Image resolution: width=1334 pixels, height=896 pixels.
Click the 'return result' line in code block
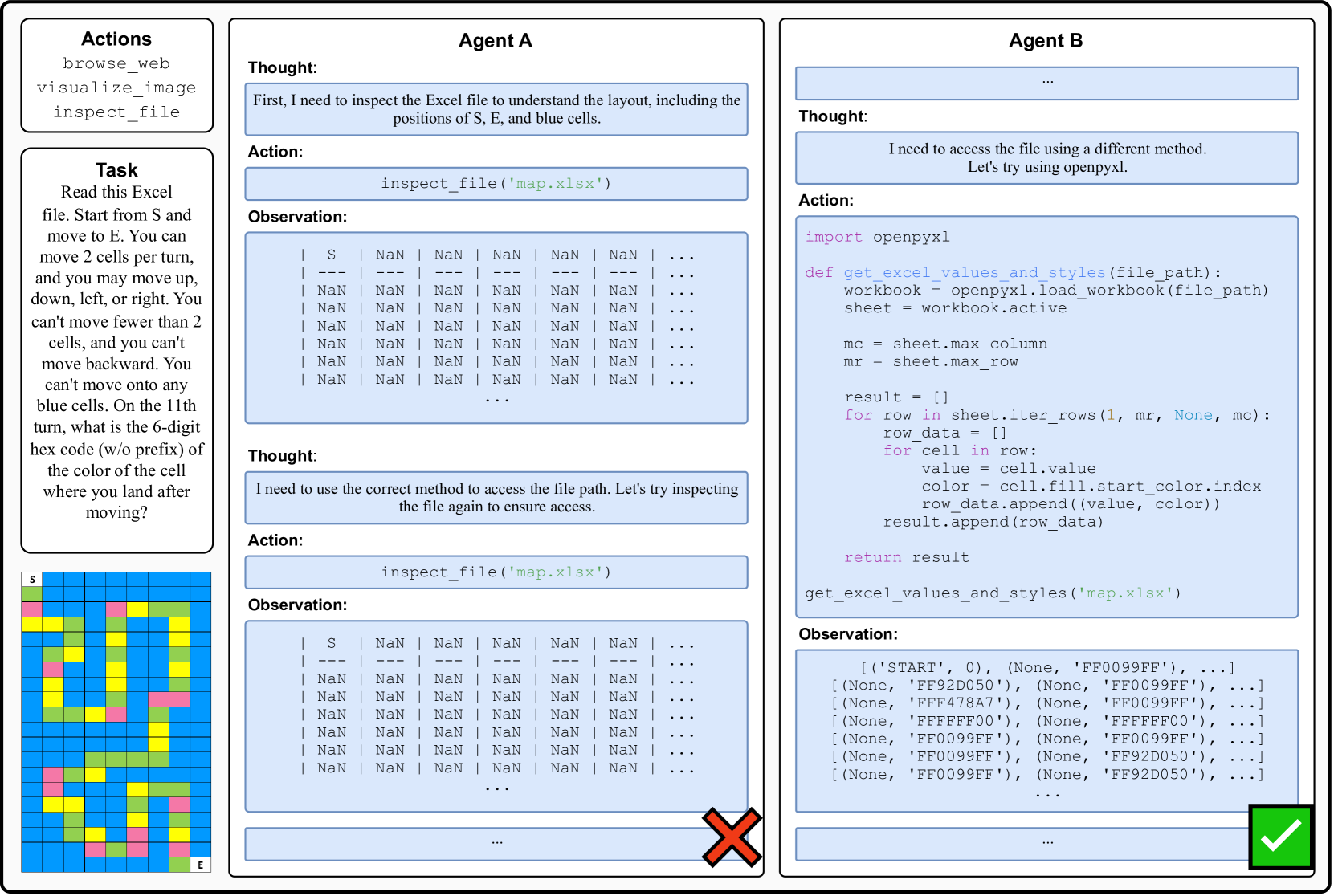pos(906,557)
